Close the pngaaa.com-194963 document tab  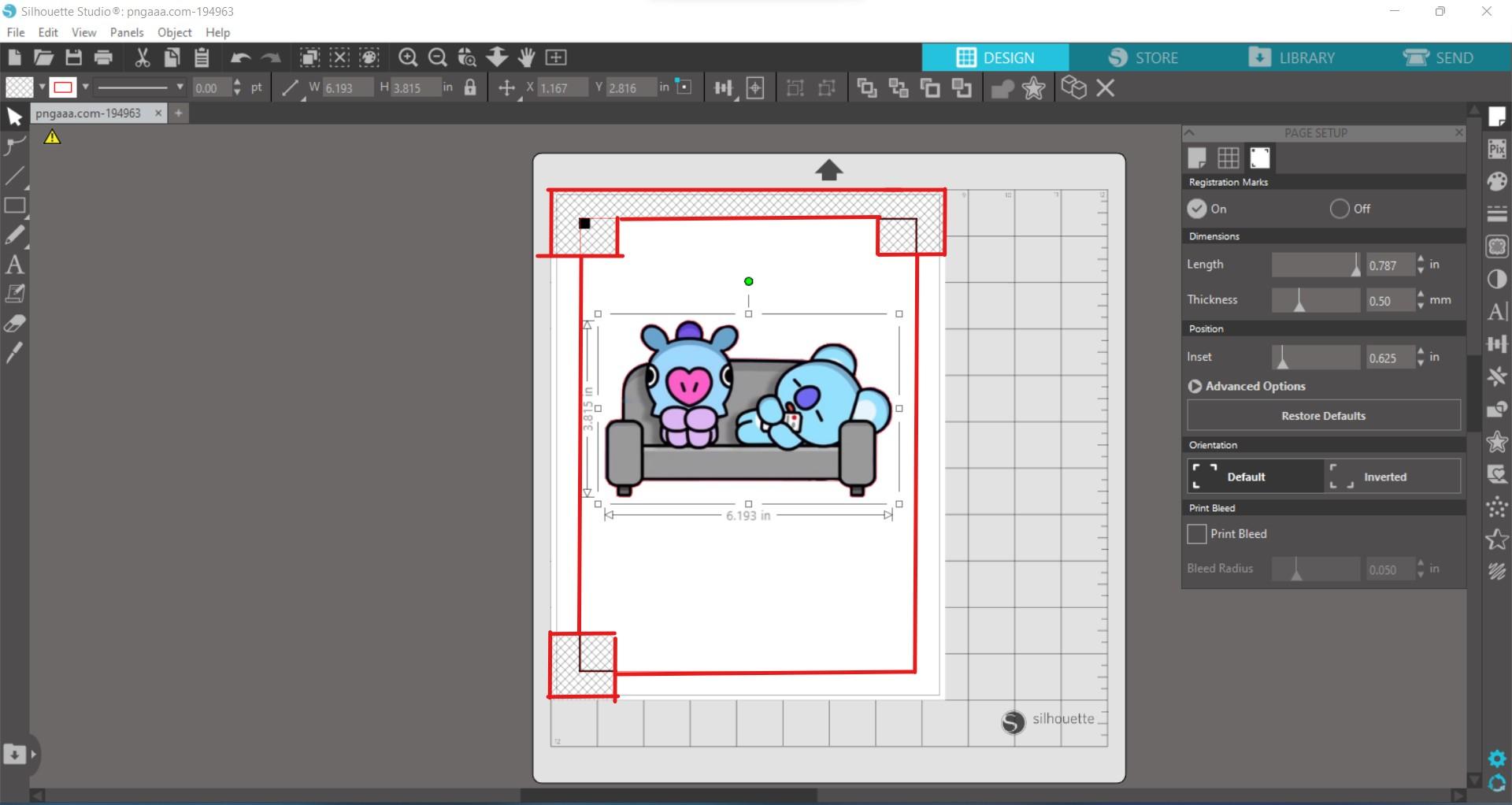coord(158,113)
